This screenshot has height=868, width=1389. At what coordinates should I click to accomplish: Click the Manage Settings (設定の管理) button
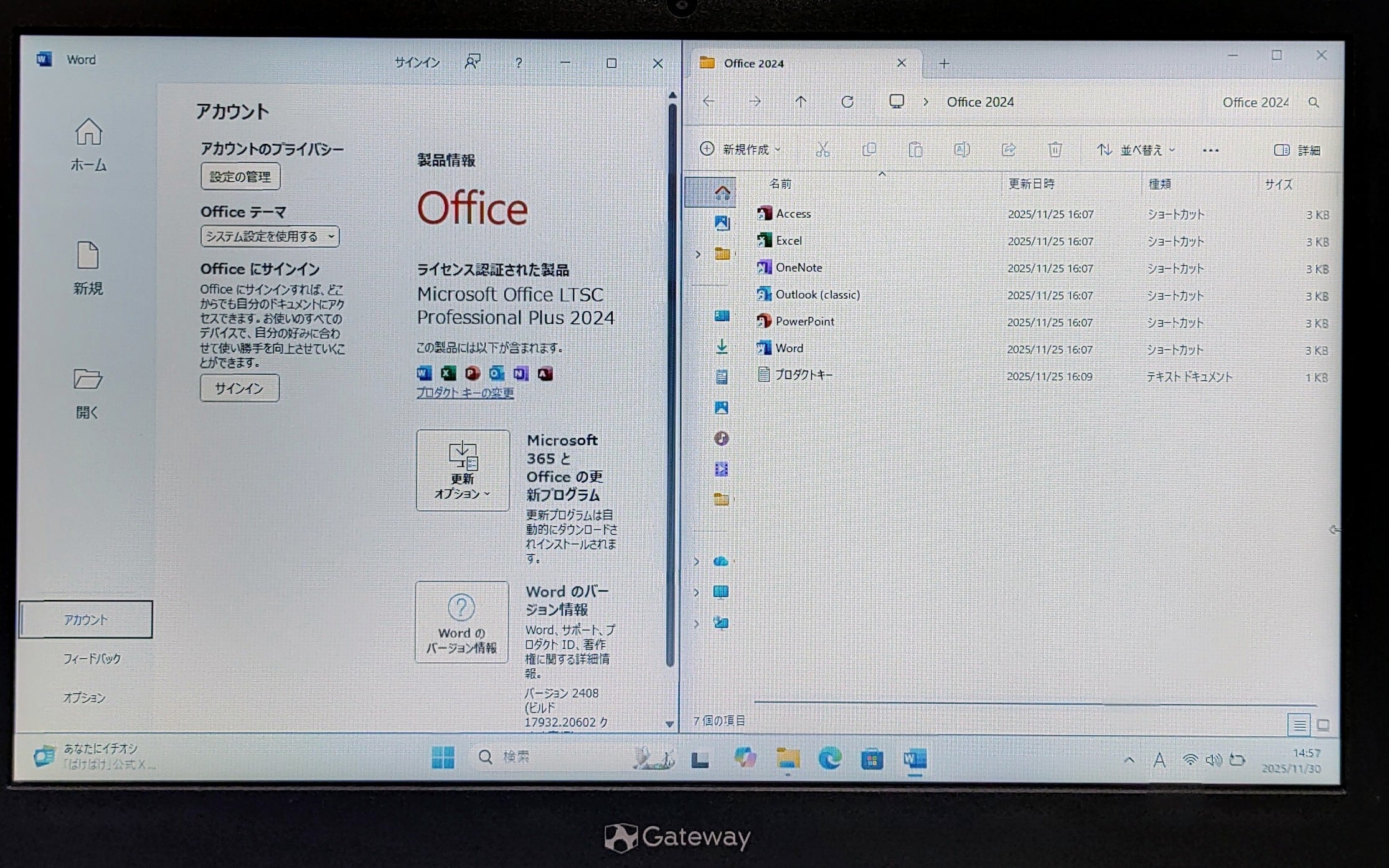pyautogui.click(x=240, y=177)
